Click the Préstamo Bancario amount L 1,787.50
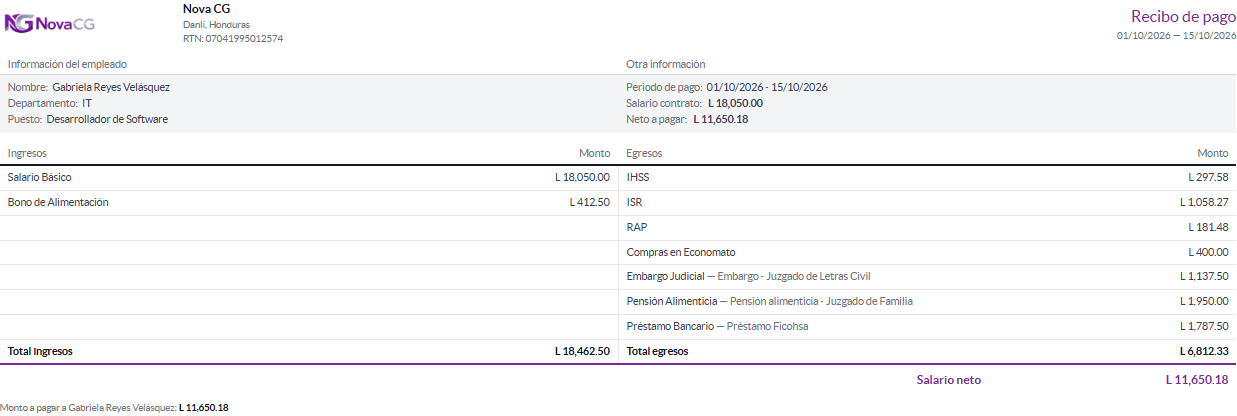 1204,326
